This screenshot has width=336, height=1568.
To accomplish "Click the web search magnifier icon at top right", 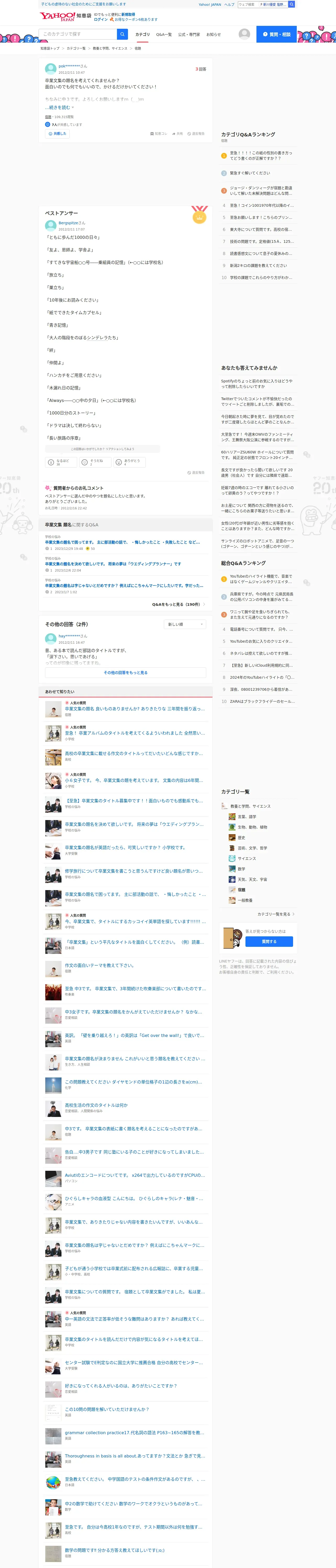I will pyautogui.click(x=292, y=4).
